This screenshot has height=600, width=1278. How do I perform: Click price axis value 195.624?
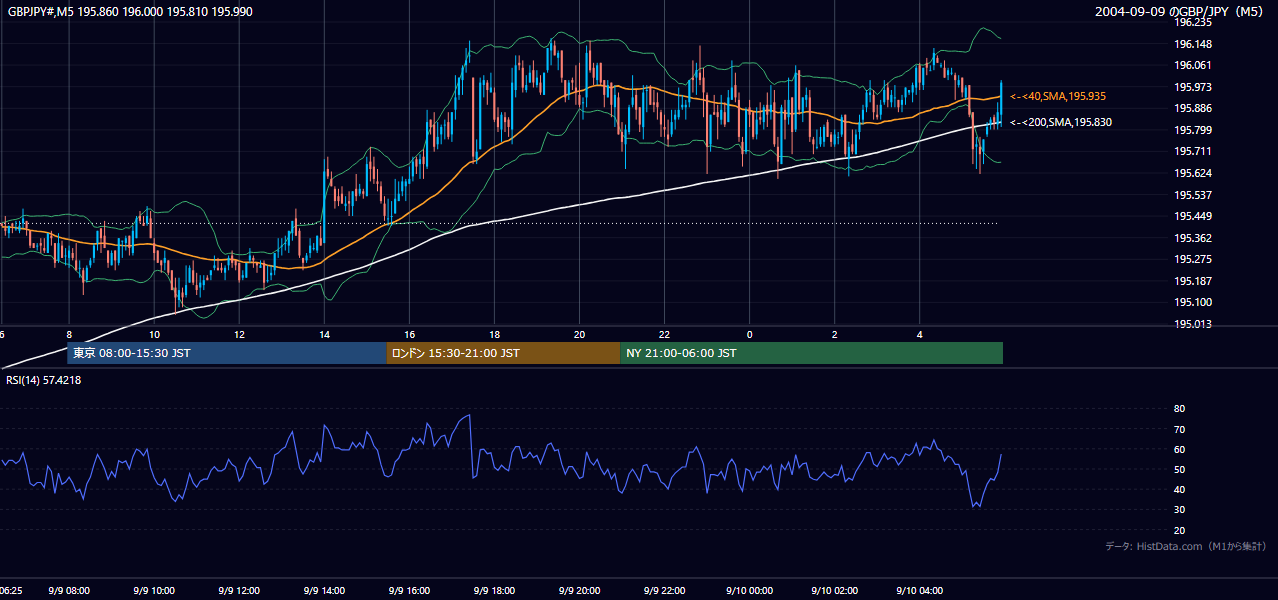[x=1194, y=173]
